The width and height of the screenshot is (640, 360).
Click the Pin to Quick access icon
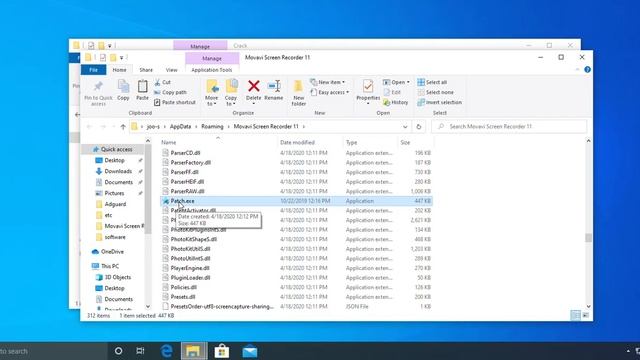click(x=98, y=86)
